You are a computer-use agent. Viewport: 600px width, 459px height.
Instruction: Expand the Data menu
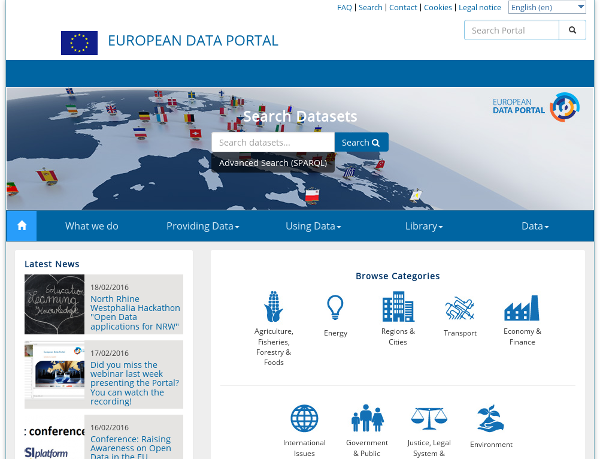[x=535, y=226]
